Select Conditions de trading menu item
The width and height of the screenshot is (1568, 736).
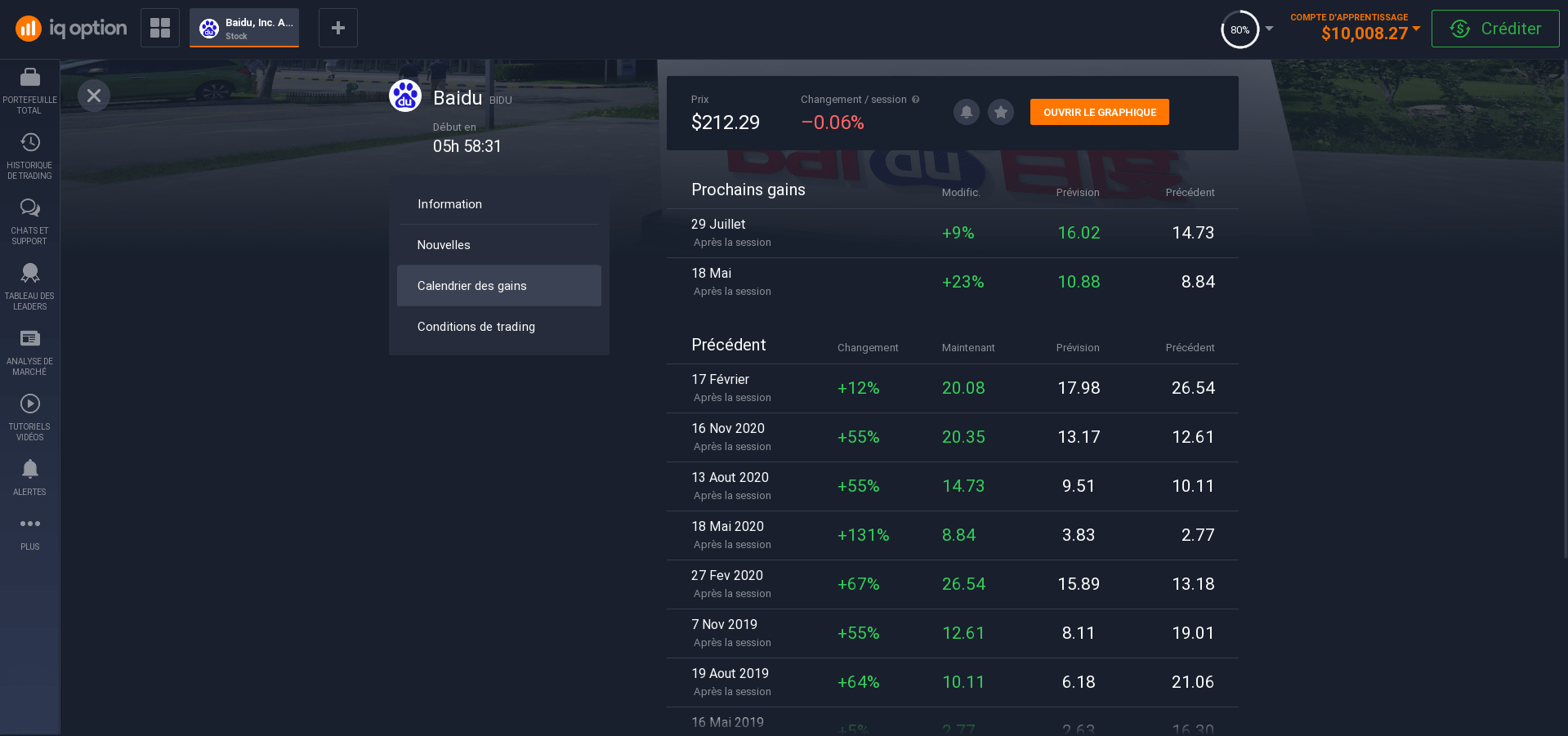coord(499,327)
